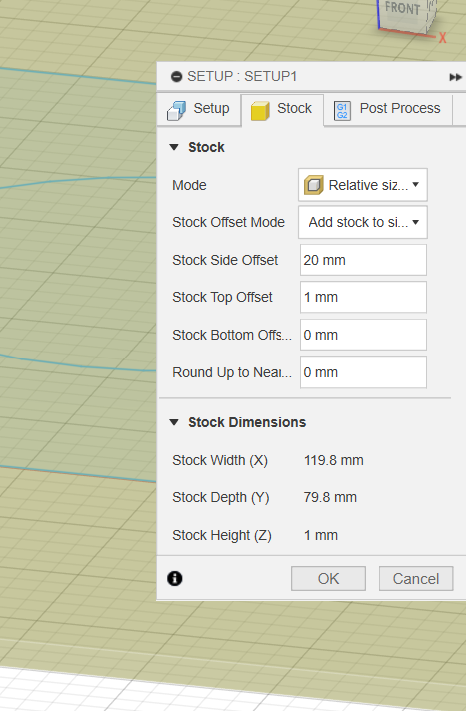
Task: Click the Stock Side Offset label
Action: pos(225,260)
